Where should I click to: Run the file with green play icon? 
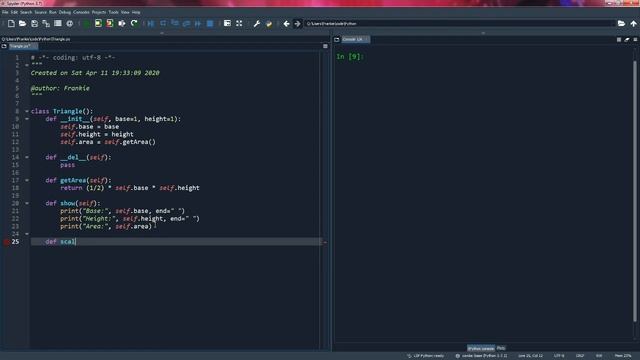point(87,24)
